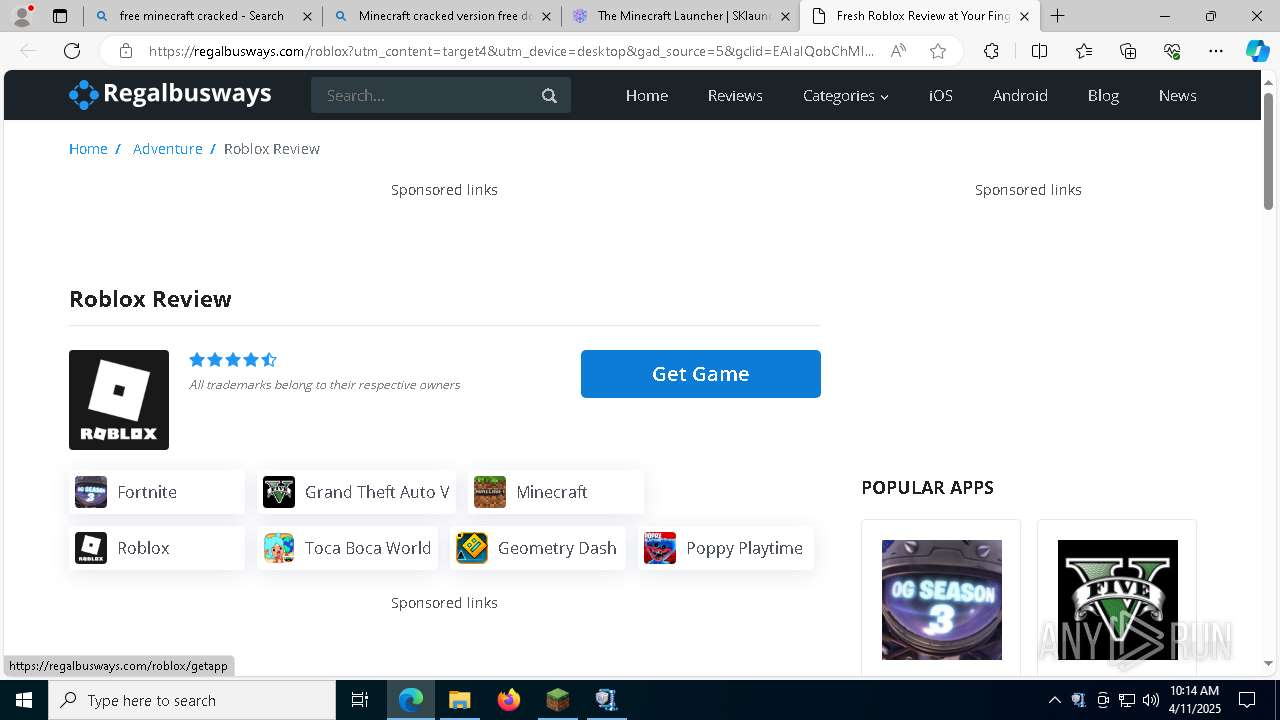Open the Collections icon
Viewport: 1280px width, 720px height.
[1128, 51]
